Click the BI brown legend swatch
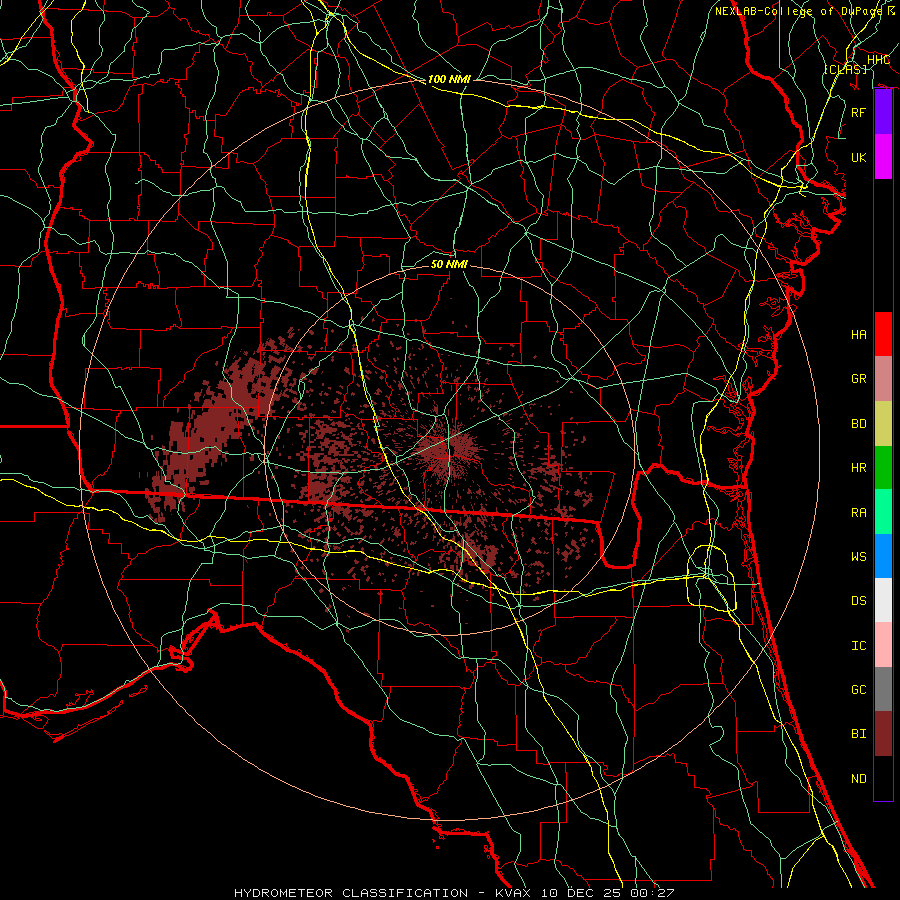 [883, 734]
